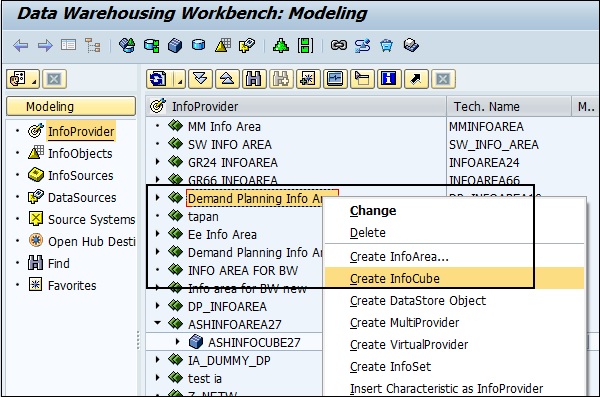Select the SW INFO AREA row
Screen dimensions: 600x397
230,144
